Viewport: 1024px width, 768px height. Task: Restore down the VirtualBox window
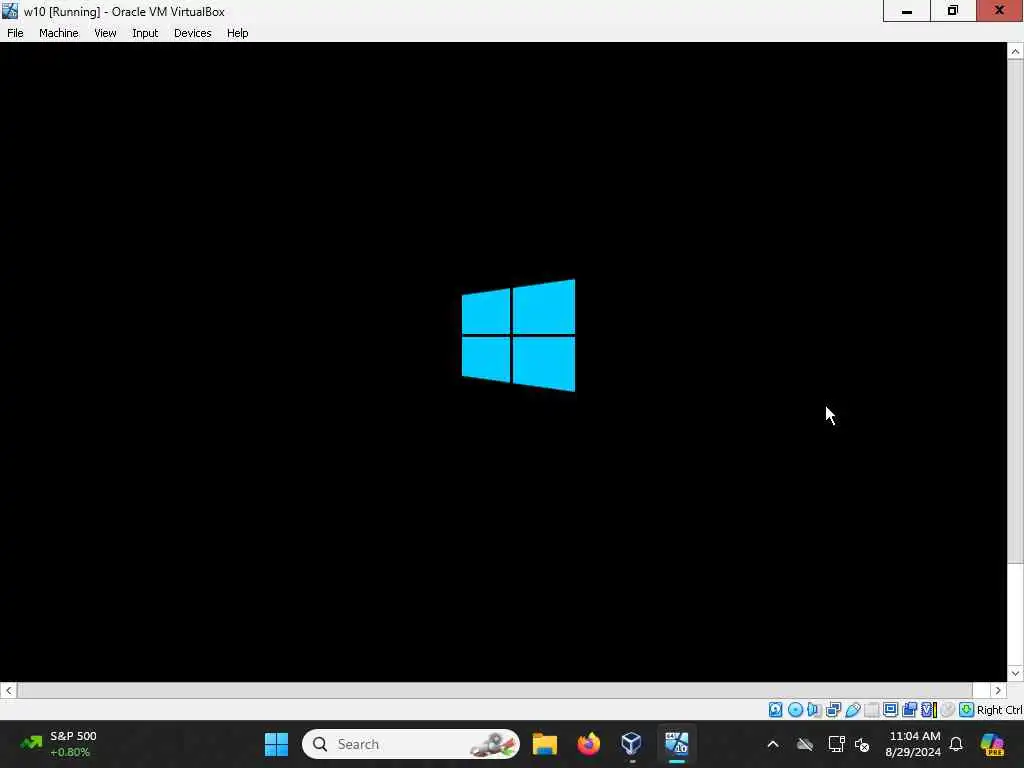pyautogui.click(x=953, y=11)
